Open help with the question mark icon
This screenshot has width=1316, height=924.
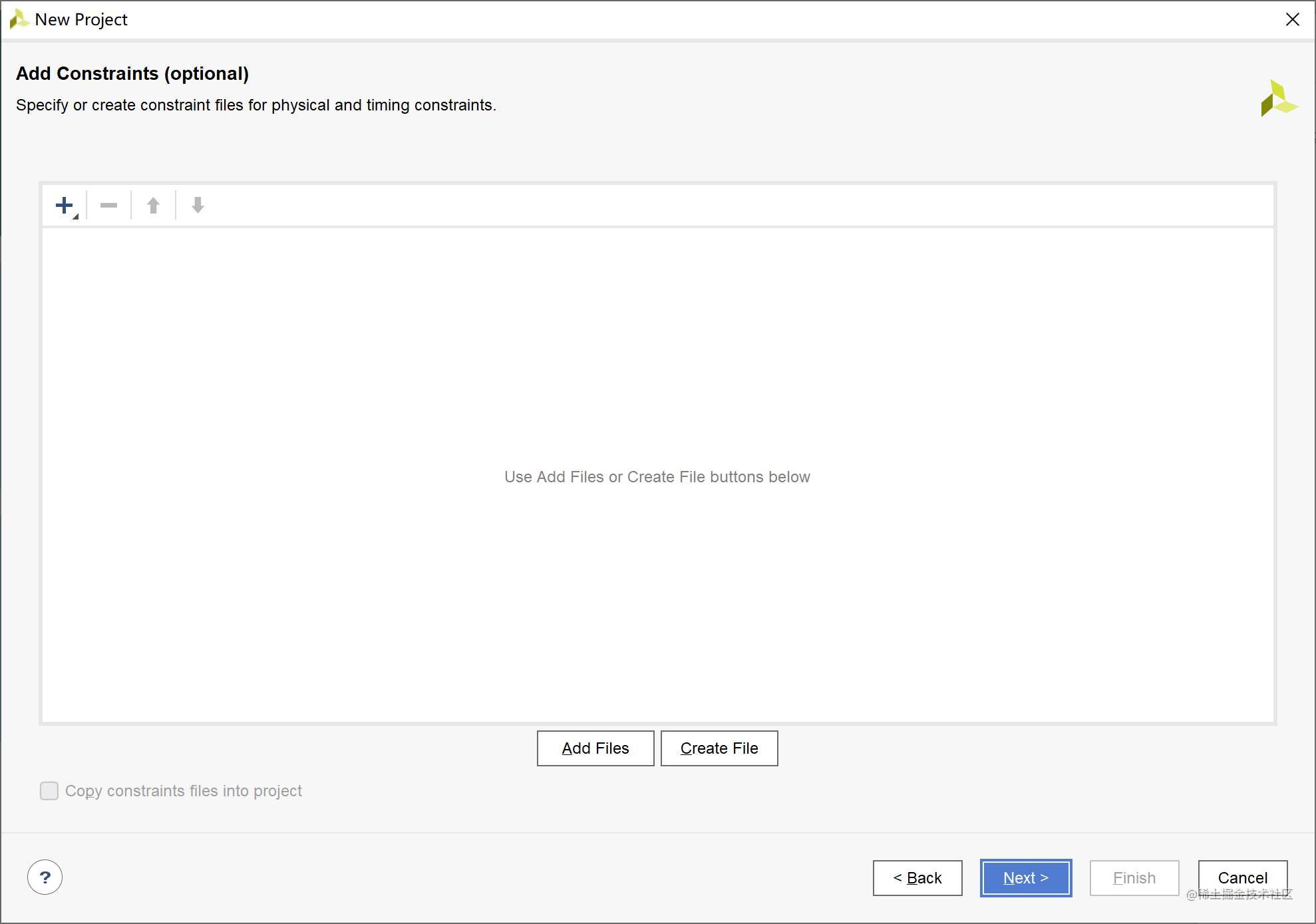click(45, 877)
